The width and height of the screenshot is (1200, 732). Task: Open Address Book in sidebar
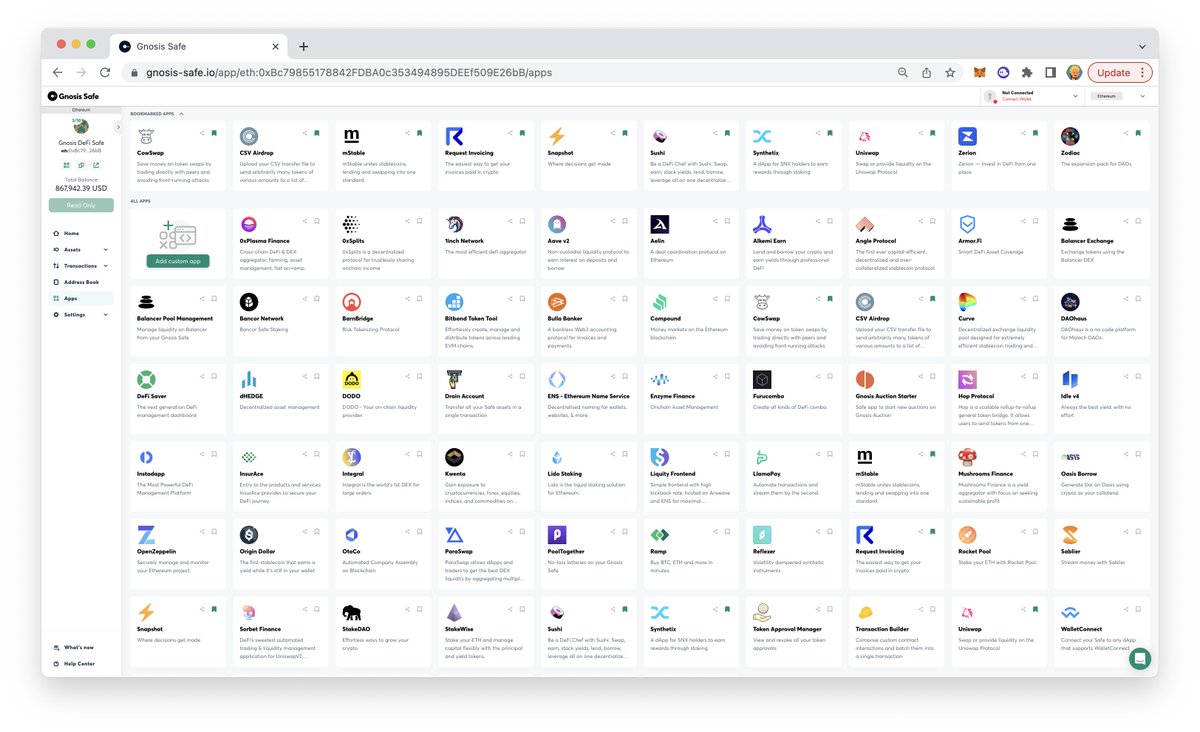point(81,283)
